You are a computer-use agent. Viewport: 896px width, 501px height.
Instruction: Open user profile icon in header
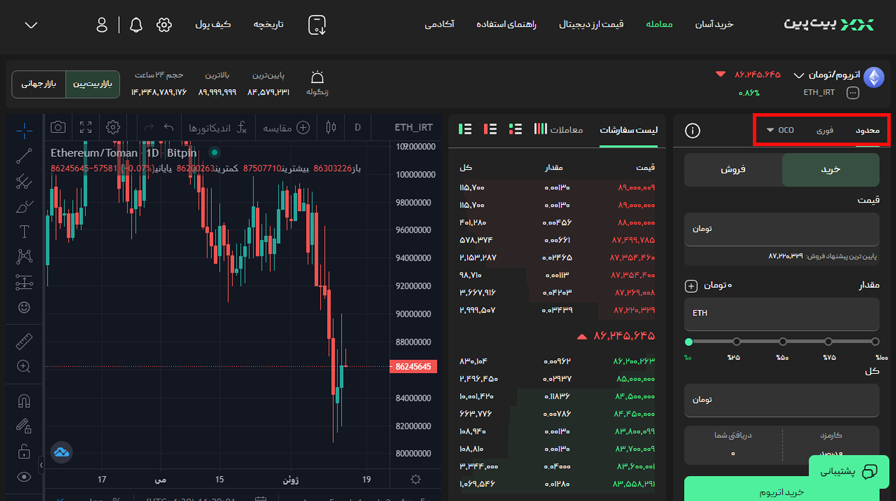point(102,25)
